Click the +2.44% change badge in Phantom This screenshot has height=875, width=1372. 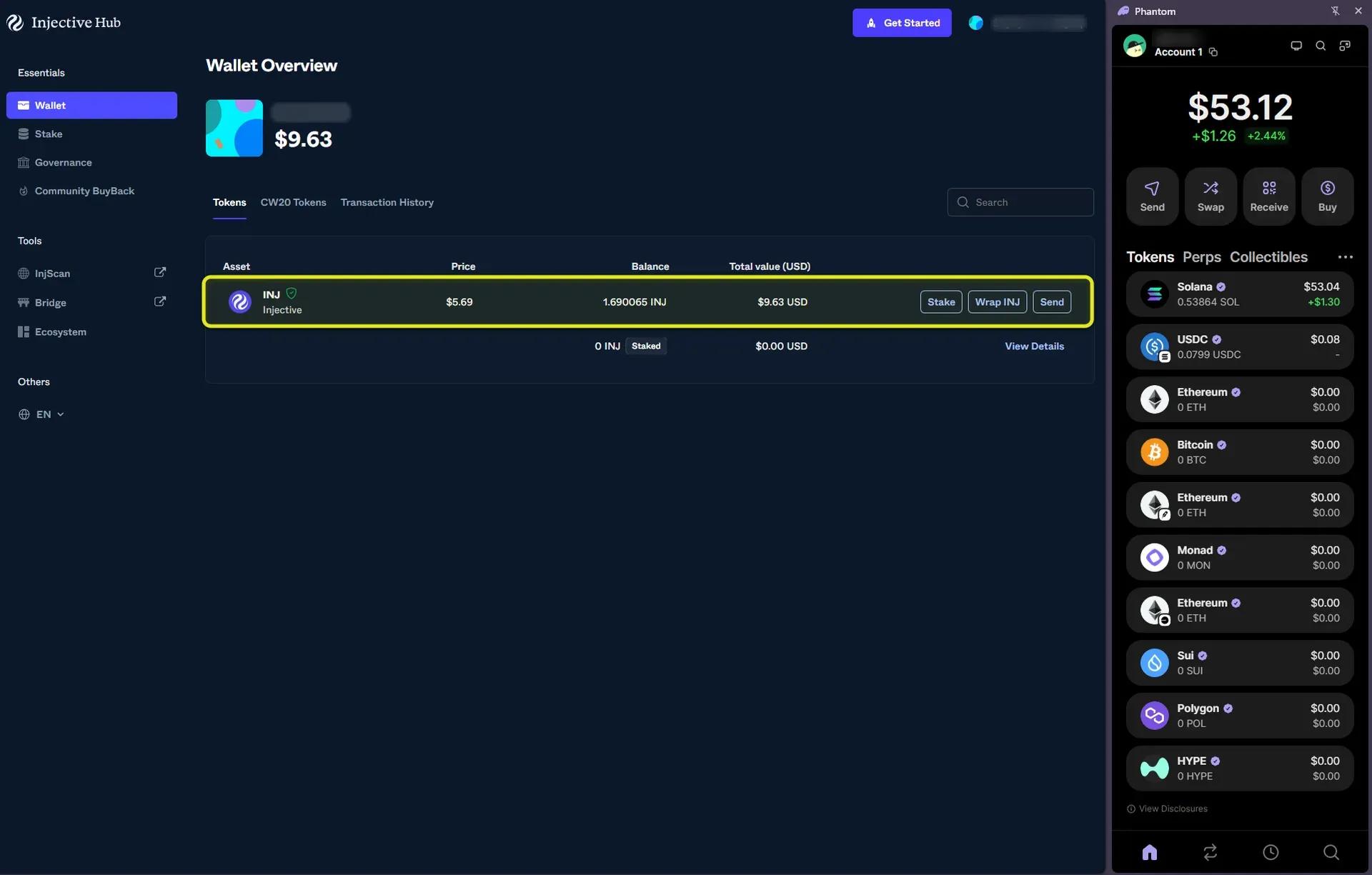coord(1266,136)
